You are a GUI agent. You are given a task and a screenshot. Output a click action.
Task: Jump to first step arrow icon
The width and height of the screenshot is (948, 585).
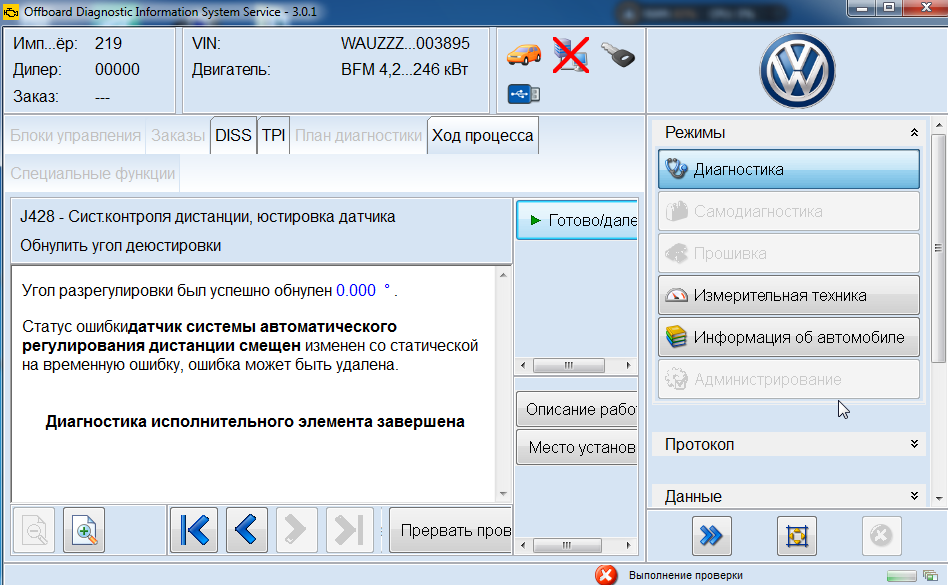pyautogui.click(x=192, y=530)
